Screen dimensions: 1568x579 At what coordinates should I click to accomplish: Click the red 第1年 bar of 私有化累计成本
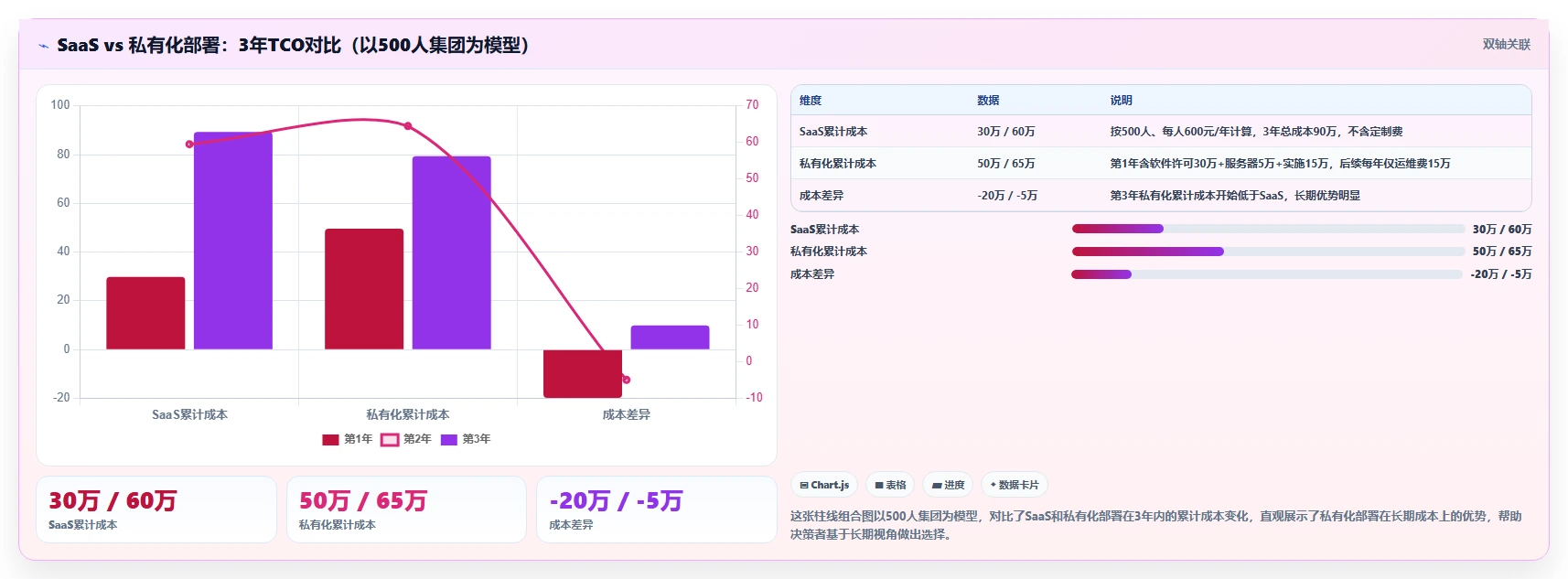point(364,289)
